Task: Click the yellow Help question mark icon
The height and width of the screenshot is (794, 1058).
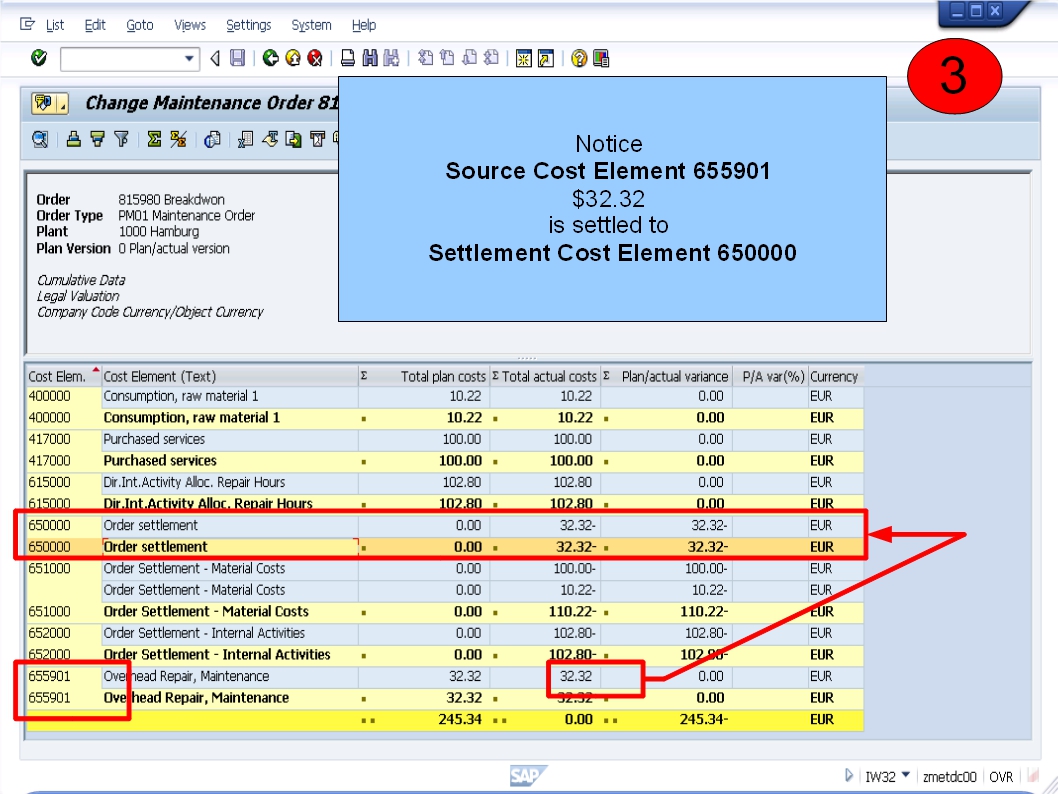Action: coord(578,59)
